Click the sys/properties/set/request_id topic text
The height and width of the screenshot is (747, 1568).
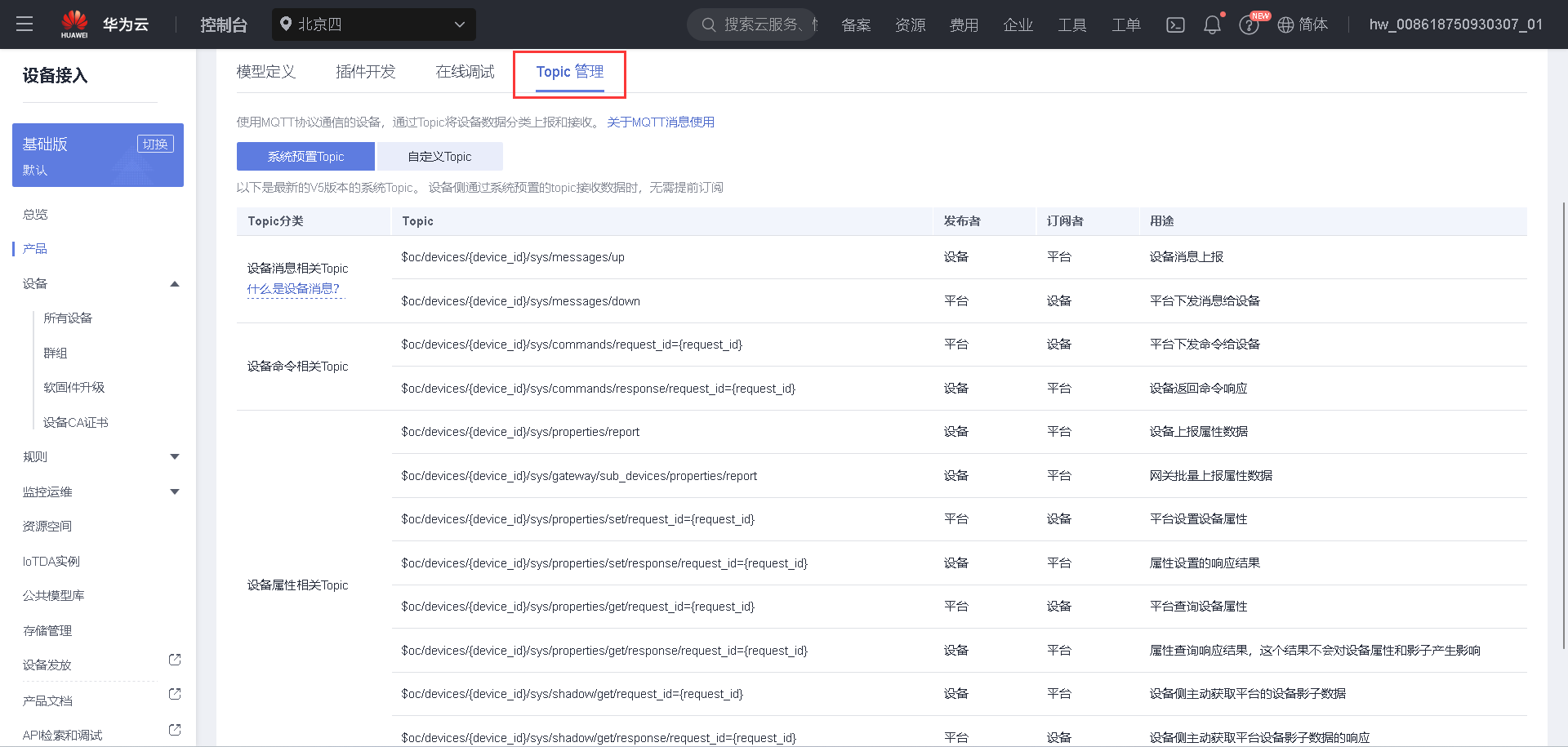[x=577, y=519]
